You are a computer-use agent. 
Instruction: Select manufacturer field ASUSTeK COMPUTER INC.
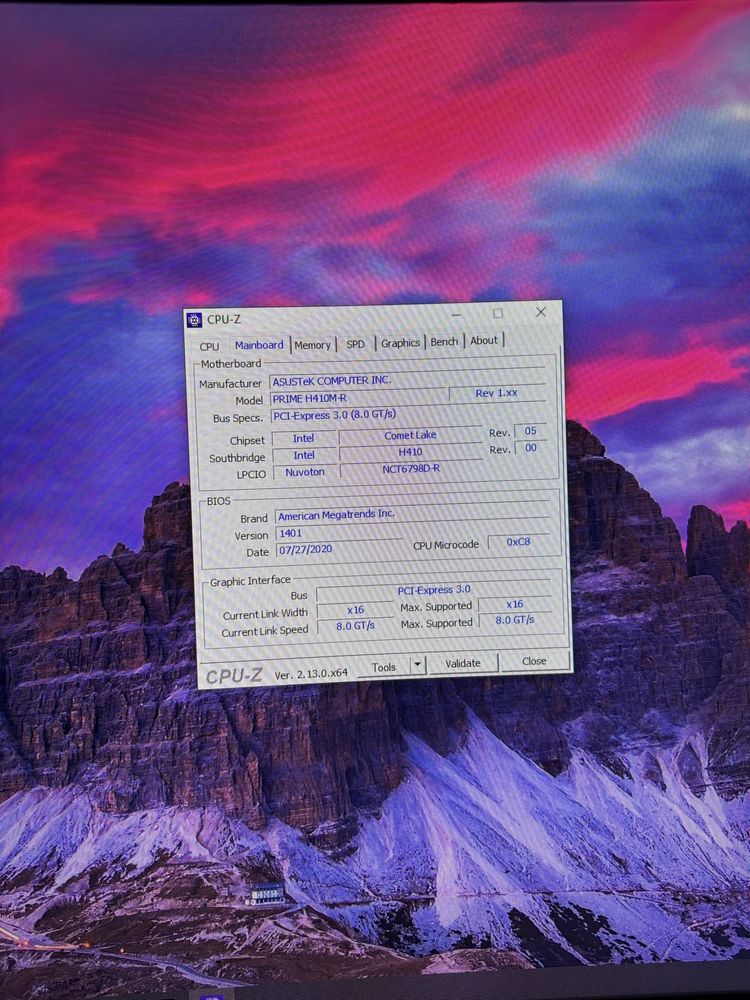click(408, 380)
